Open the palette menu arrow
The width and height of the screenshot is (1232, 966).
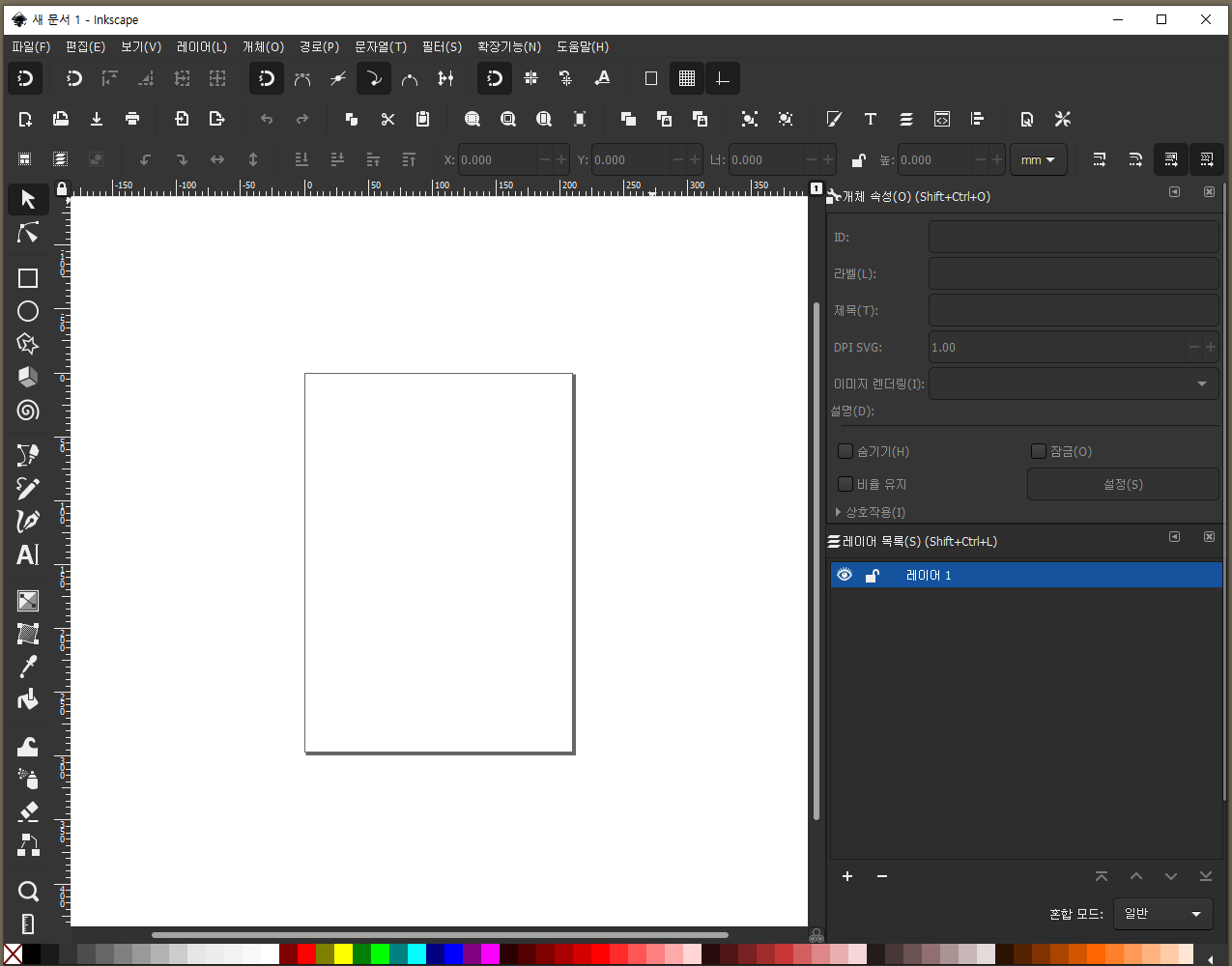click(1211, 958)
